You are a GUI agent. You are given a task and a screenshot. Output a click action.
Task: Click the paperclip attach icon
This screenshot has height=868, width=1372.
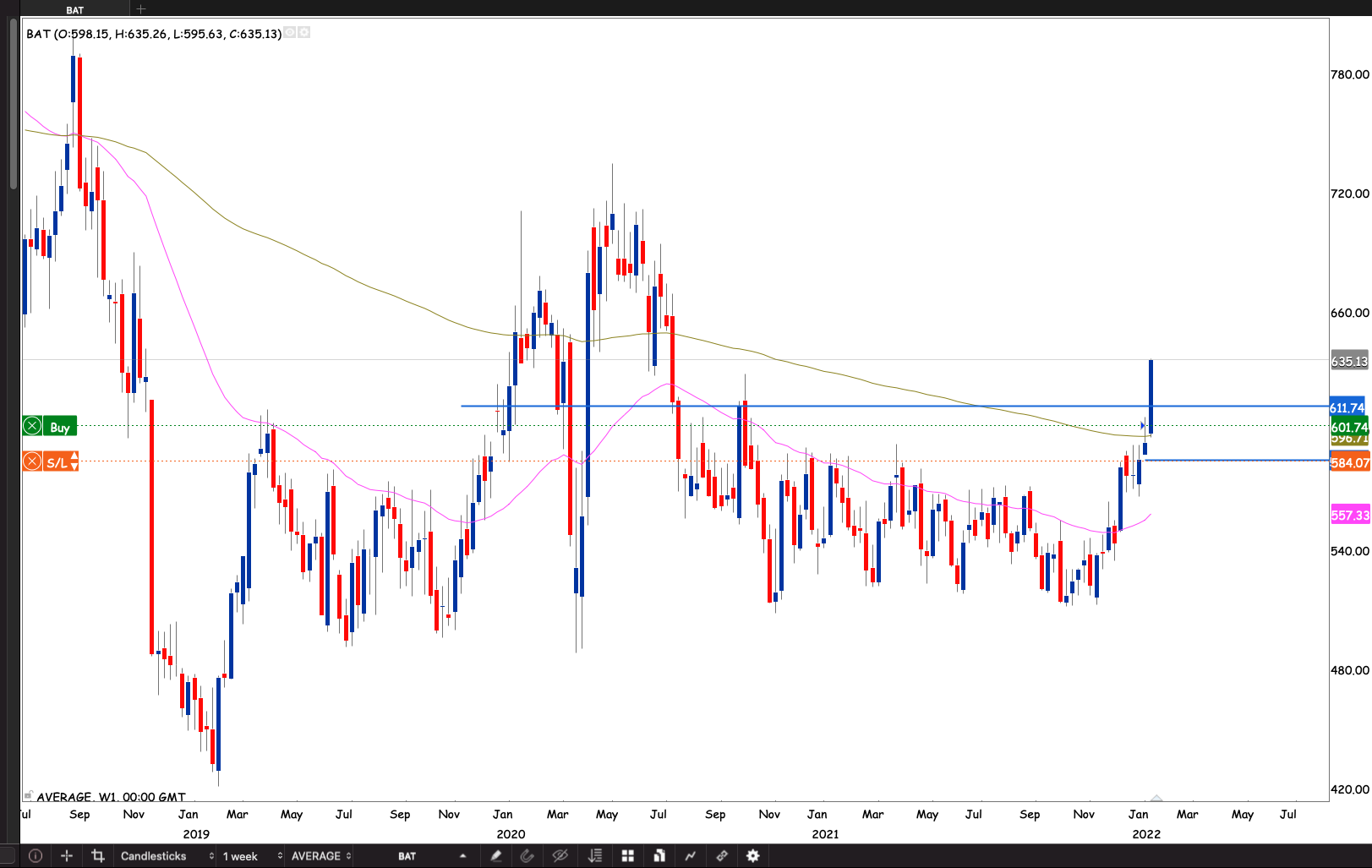(527, 856)
